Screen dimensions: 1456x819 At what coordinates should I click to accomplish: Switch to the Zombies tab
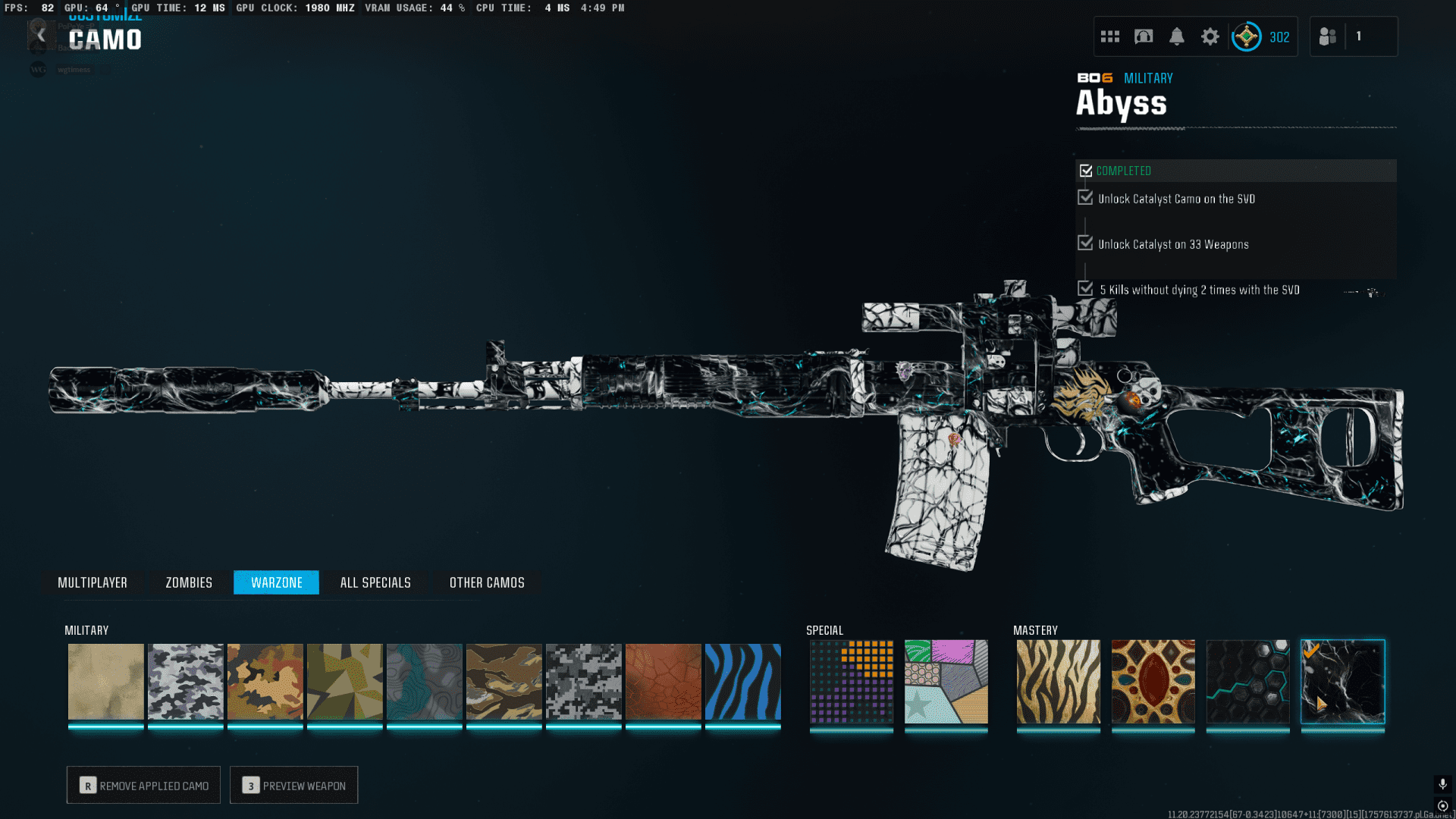[x=189, y=582]
